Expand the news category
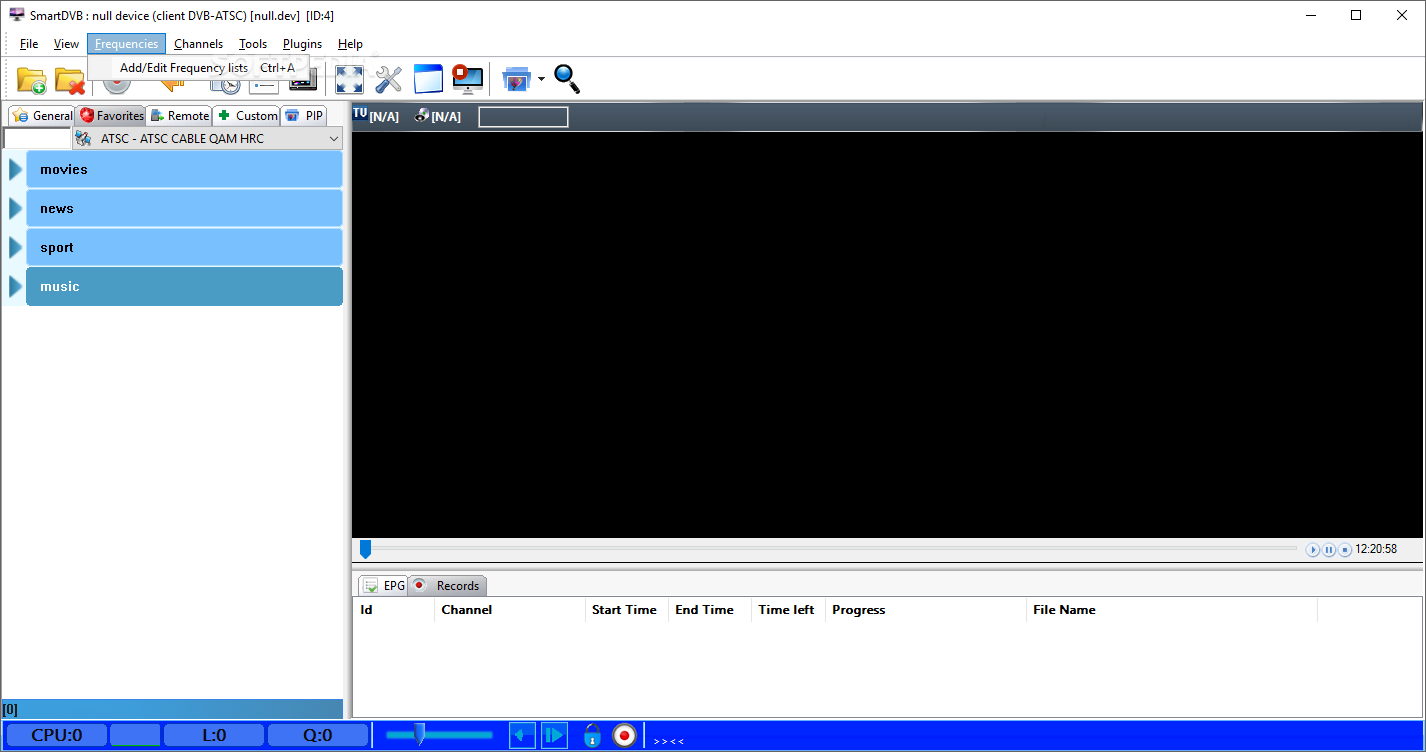This screenshot has width=1426, height=752. [15, 208]
